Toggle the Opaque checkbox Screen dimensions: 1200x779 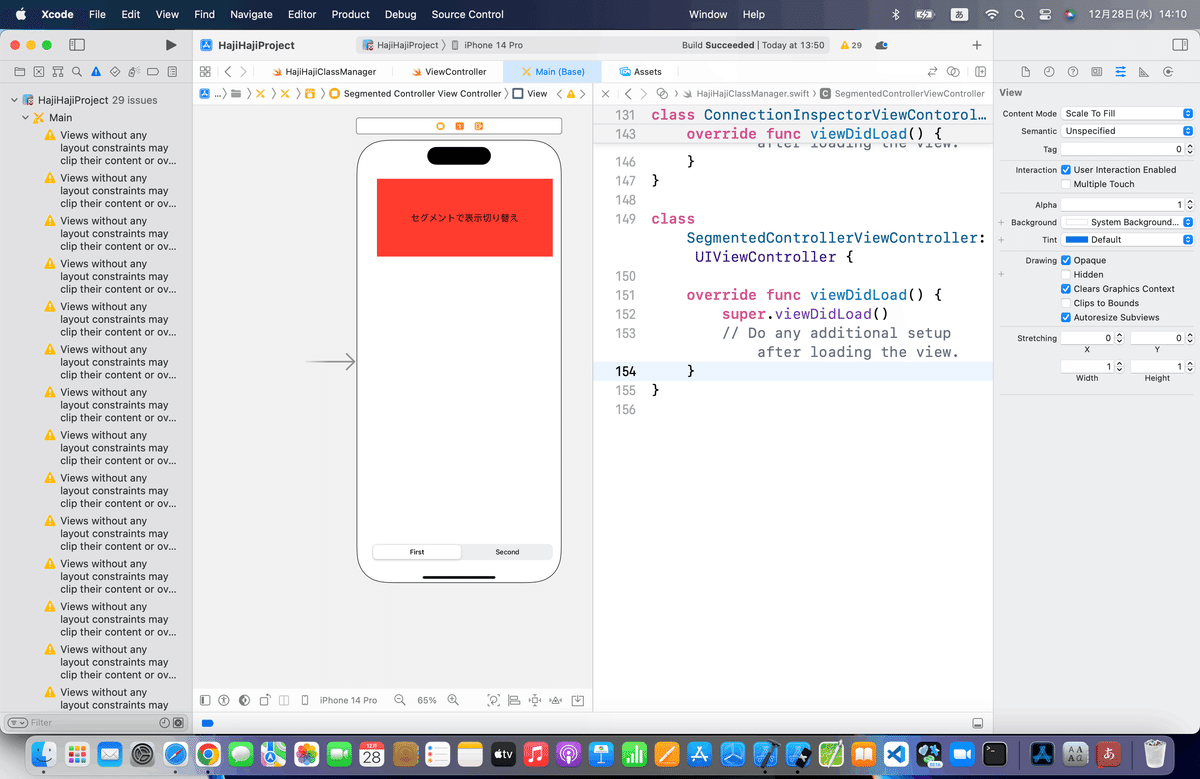(1066, 260)
